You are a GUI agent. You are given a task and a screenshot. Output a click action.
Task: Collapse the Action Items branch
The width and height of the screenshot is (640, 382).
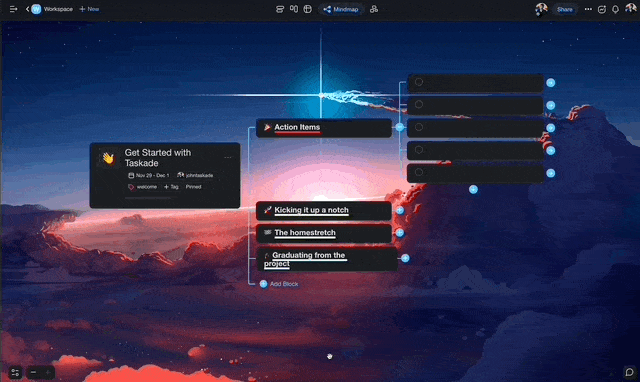click(x=400, y=127)
